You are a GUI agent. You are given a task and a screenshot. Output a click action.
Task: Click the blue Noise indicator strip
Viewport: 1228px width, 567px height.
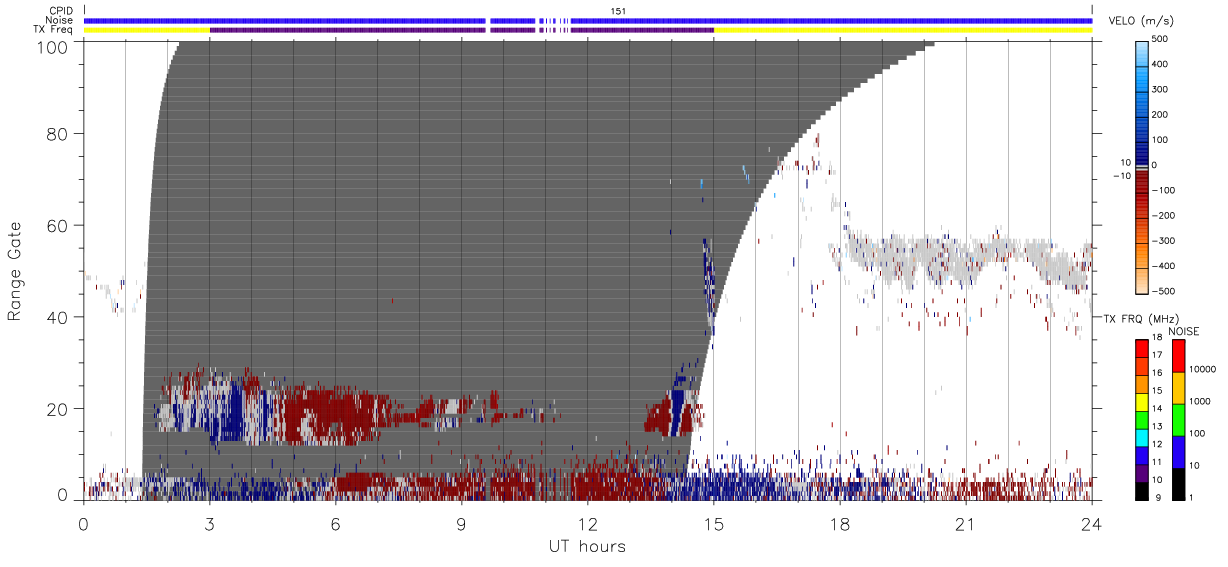tap(588, 20)
